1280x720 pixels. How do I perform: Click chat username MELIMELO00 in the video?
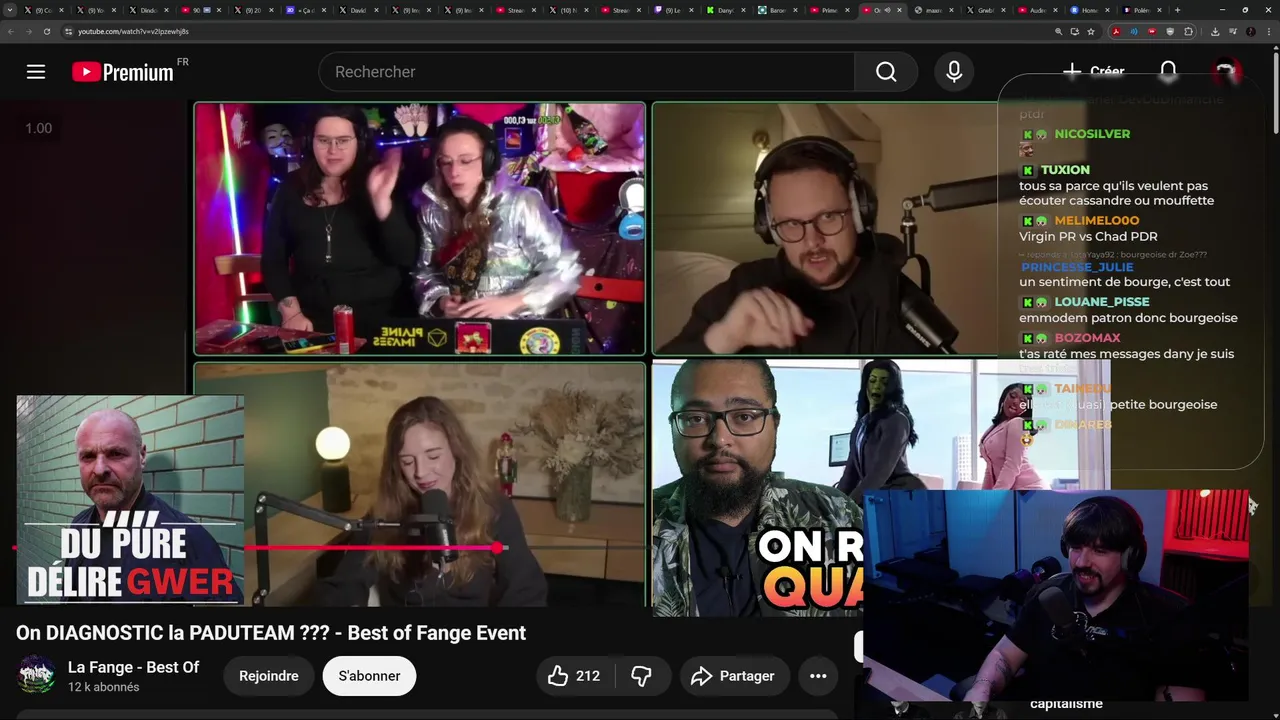tap(1097, 220)
